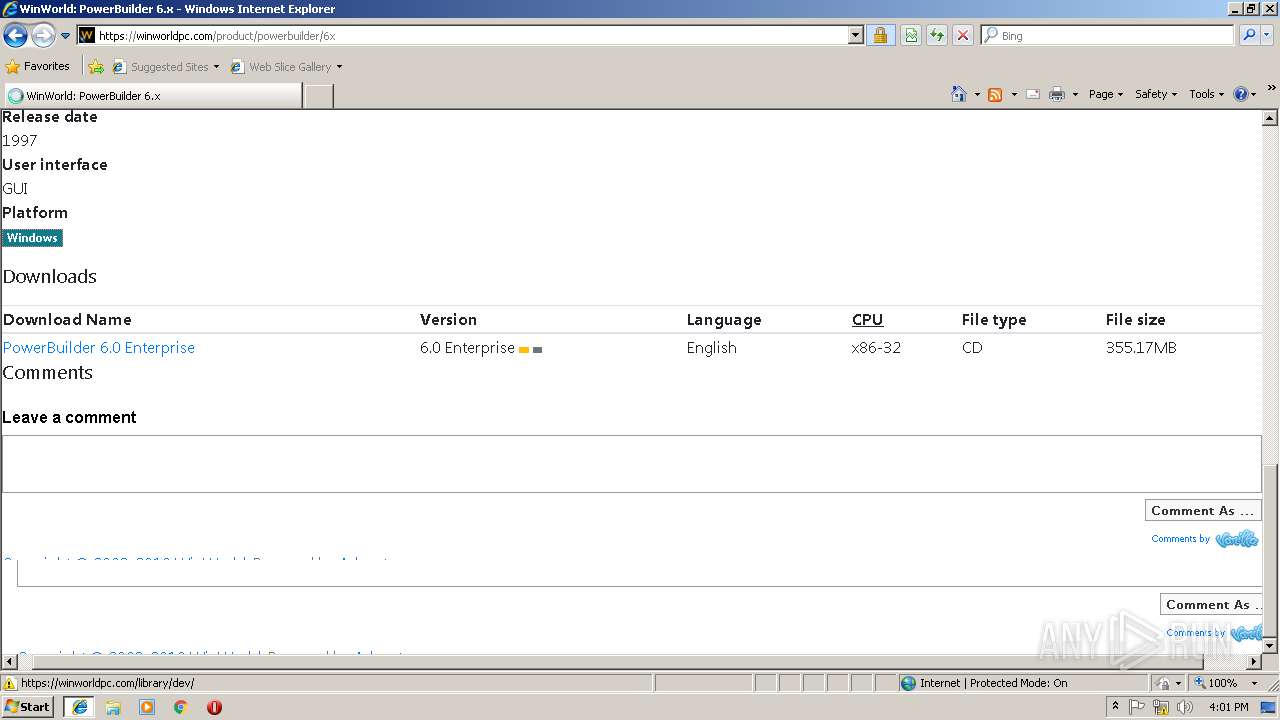Screen dimensions: 1280x720
Task: Go forward with the Forward arrow button
Action: click(x=43, y=36)
